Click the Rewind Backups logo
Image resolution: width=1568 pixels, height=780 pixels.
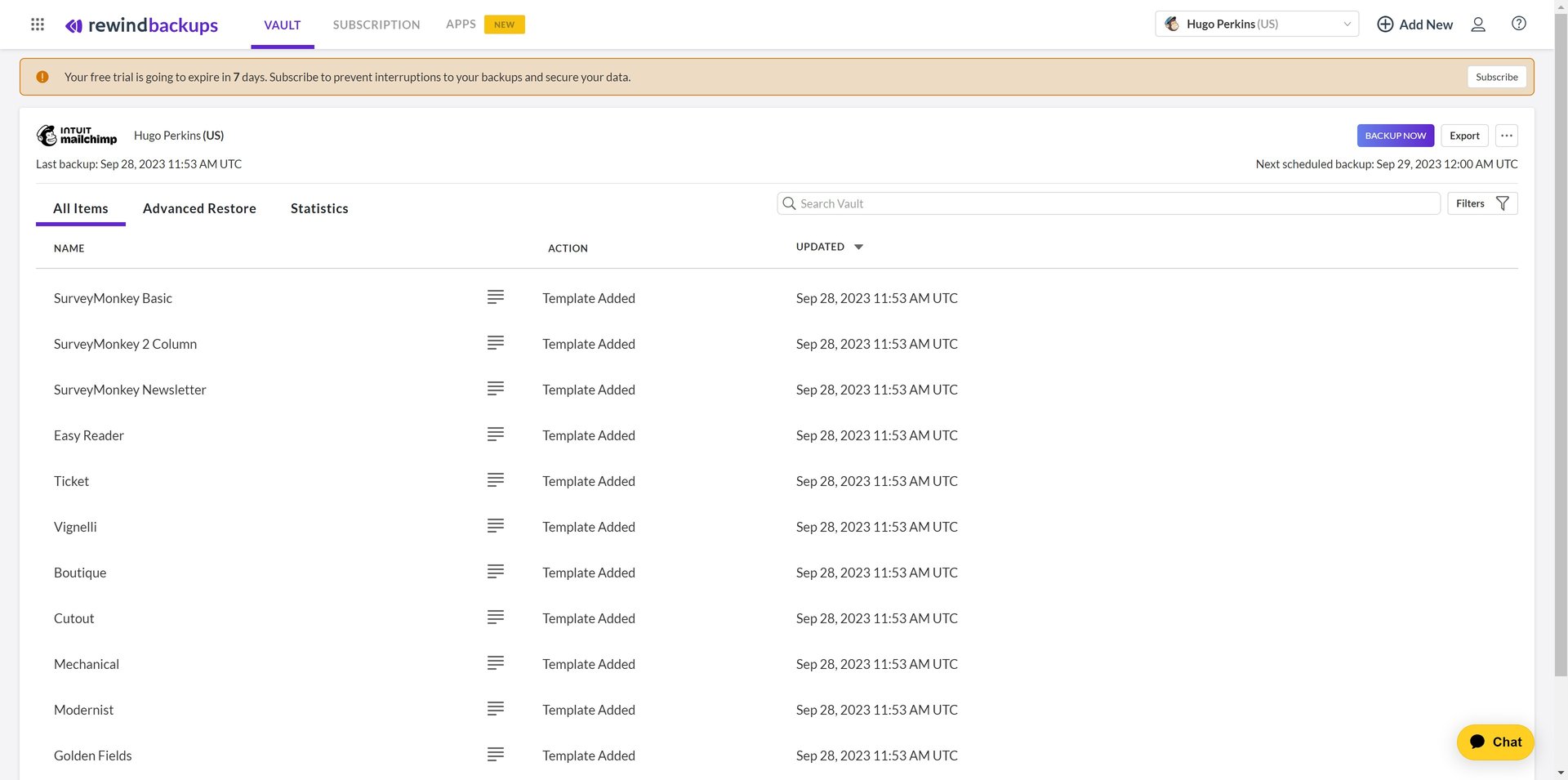tap(141, 25)
